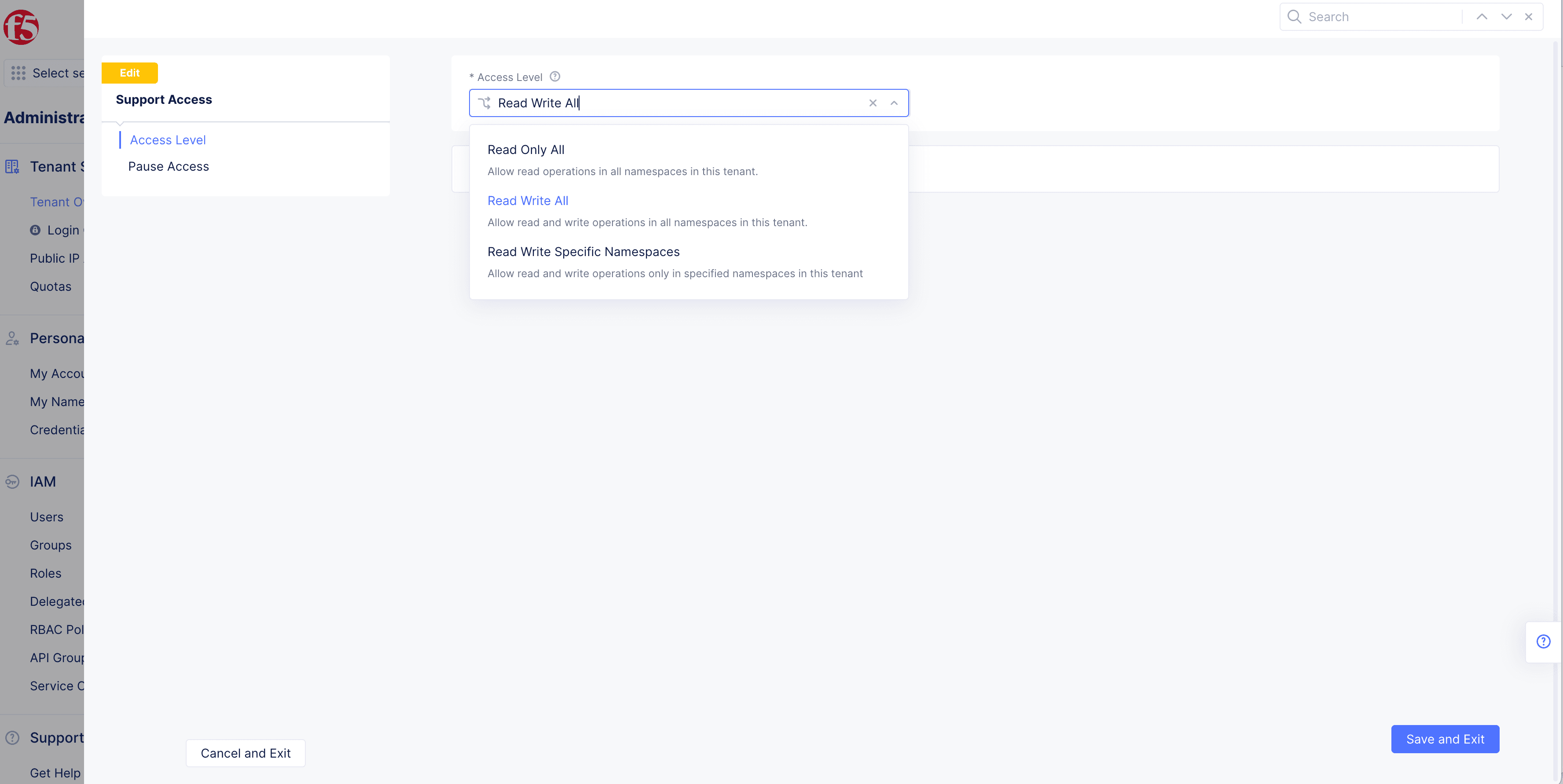Click Save and Exit button

point(1445,738)
